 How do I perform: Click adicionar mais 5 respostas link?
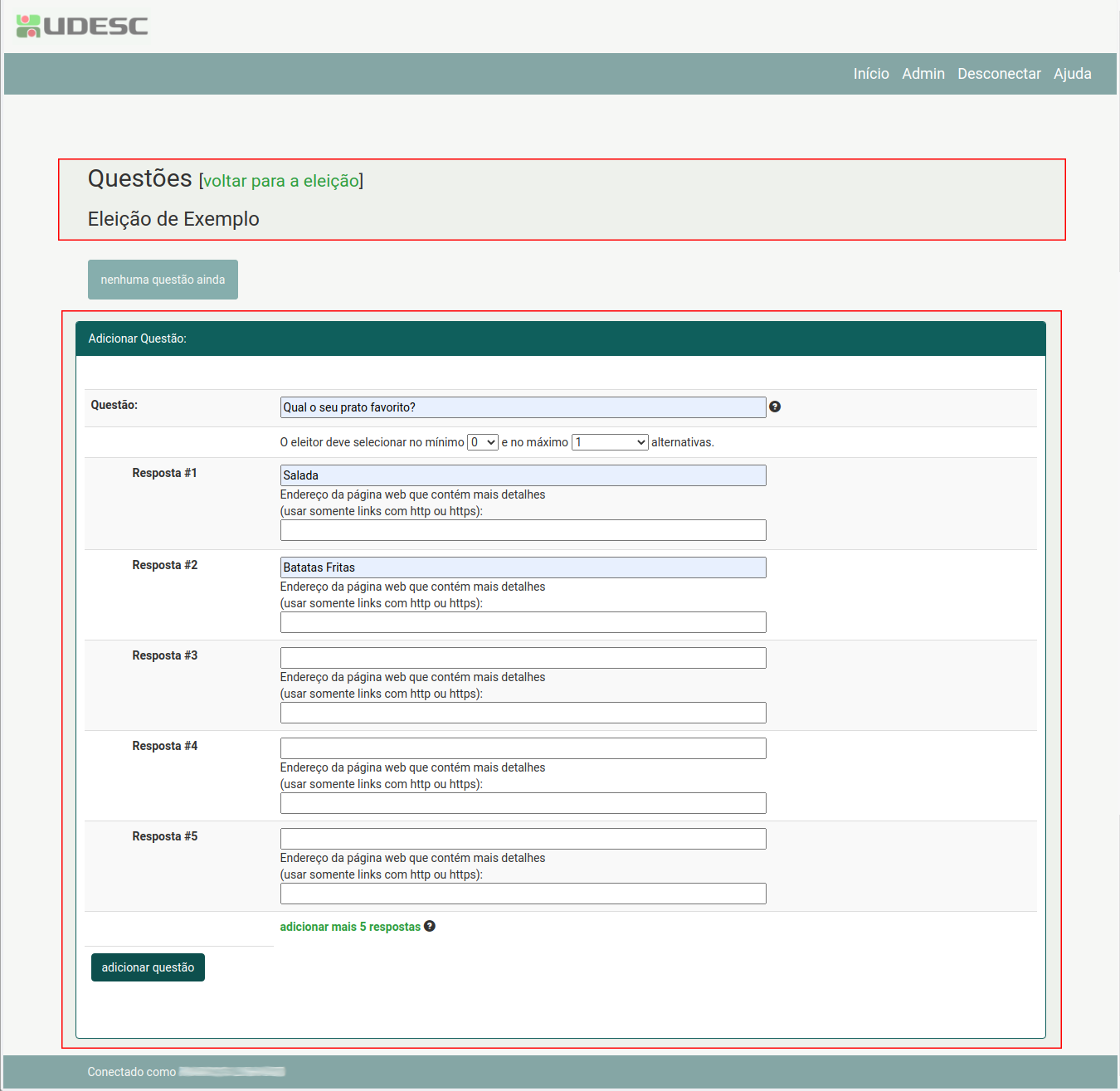tap(350, 927)
